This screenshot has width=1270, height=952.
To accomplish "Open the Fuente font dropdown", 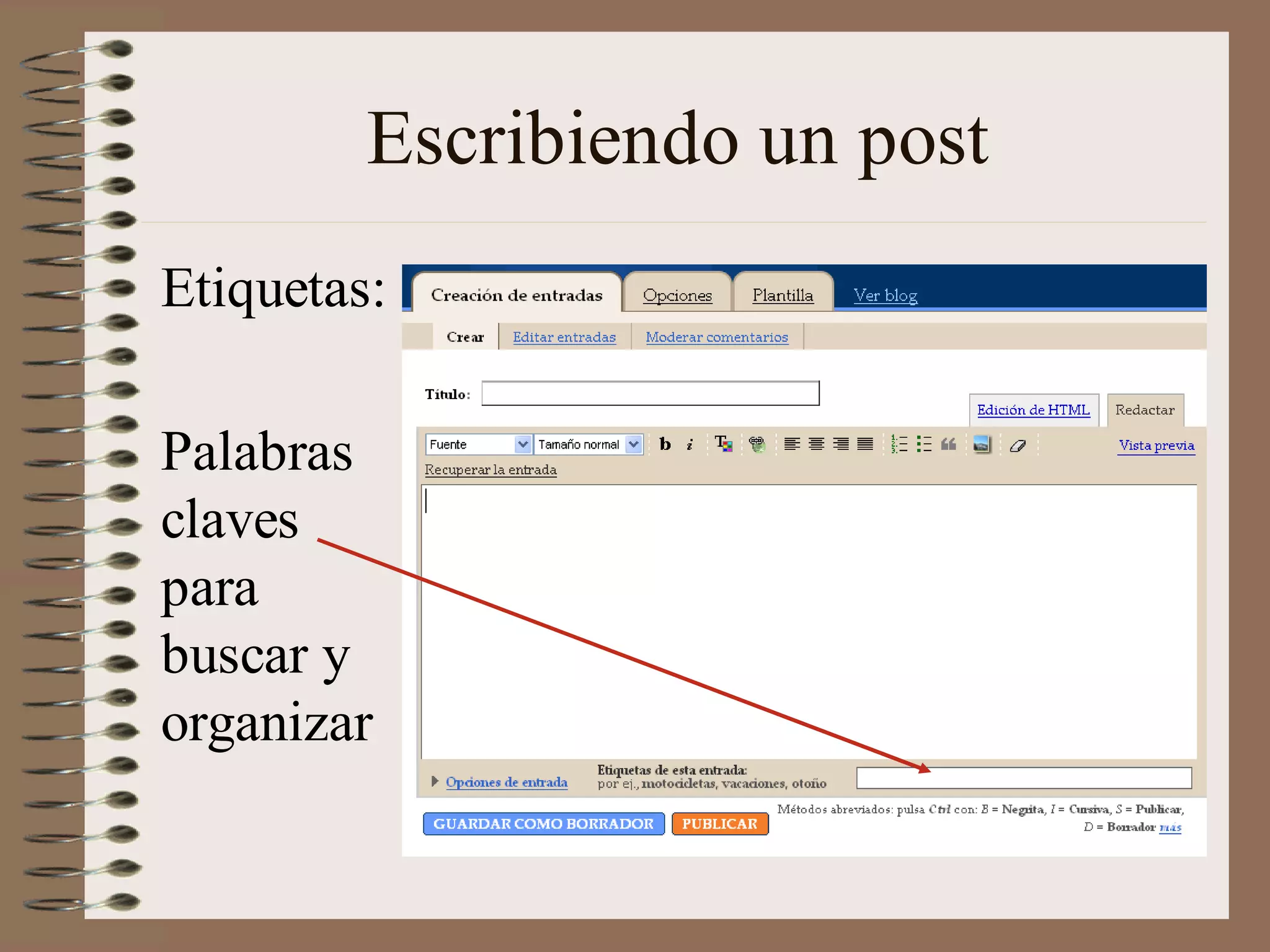I will coord(478,444).
